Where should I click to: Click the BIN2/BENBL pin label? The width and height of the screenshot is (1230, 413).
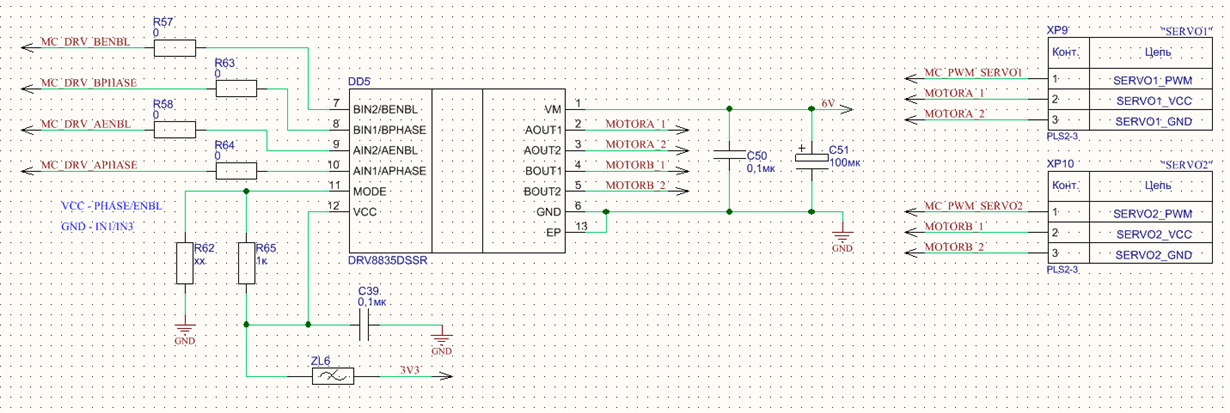point(386,108)
